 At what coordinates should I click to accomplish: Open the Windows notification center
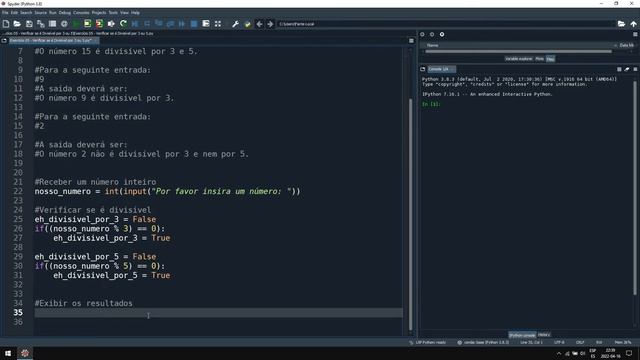pos(629,353)
